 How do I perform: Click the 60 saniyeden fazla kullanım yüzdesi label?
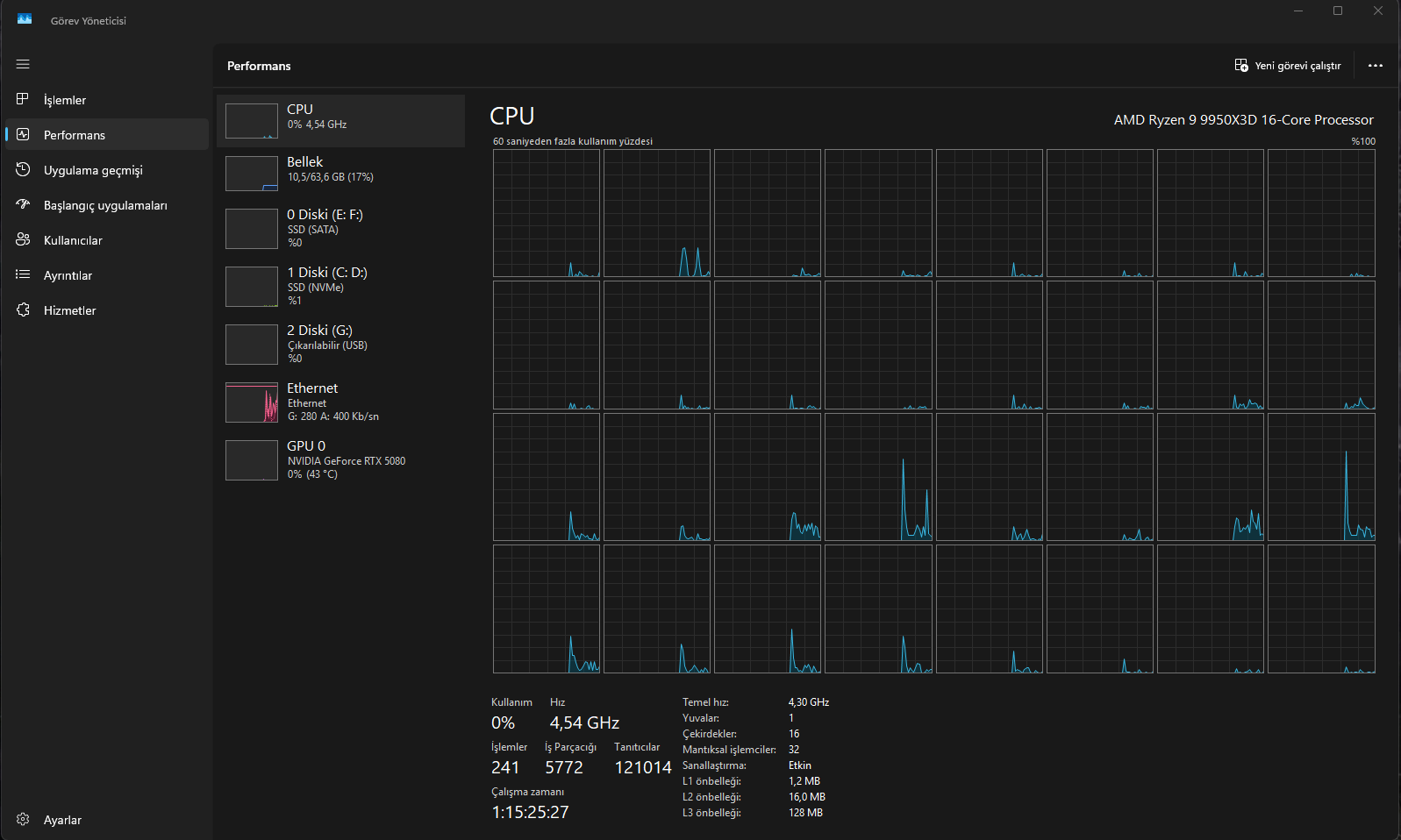[573, 141]
